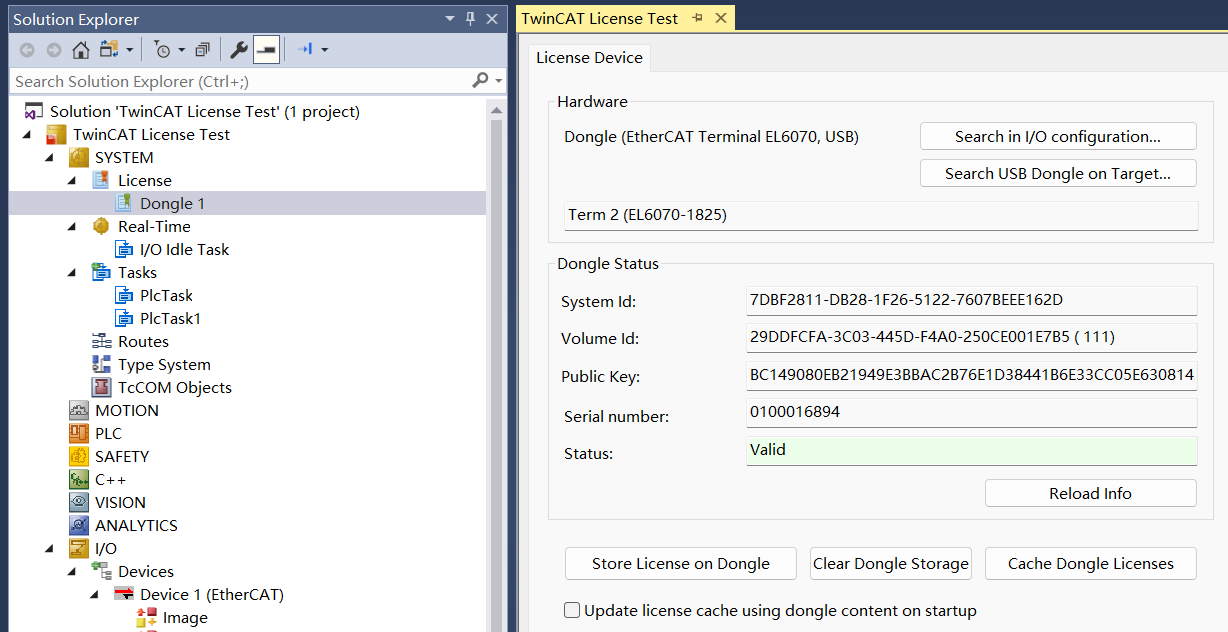
Task: Collapse the SYSTEM node
Action: (x=50, y=158)
